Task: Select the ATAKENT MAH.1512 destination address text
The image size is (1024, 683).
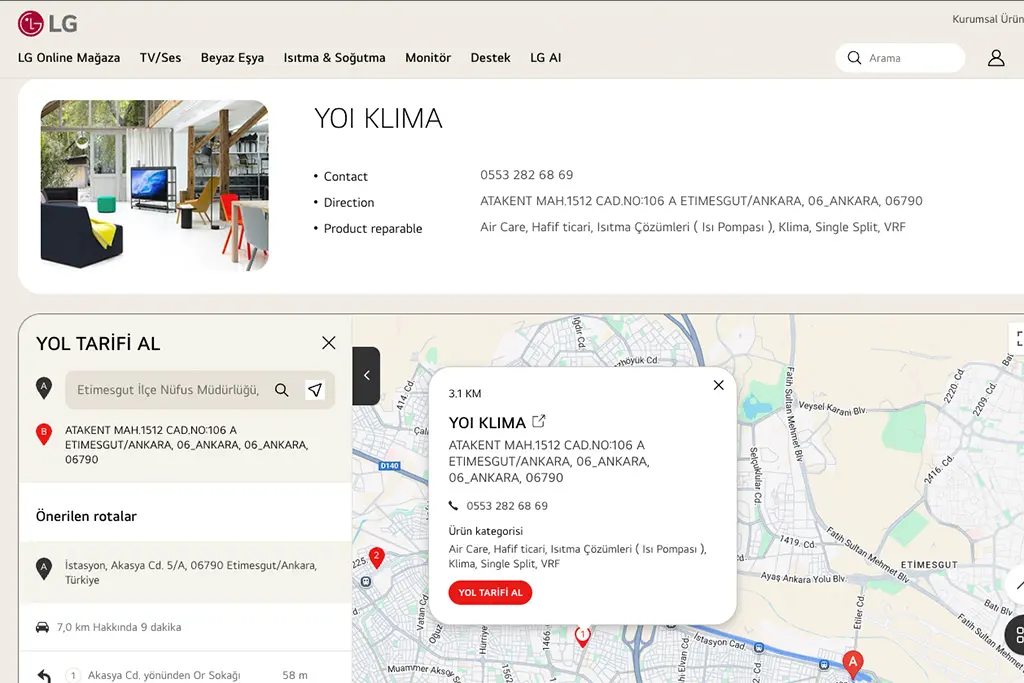Action: pyautogui.click(x=186, y=445)
